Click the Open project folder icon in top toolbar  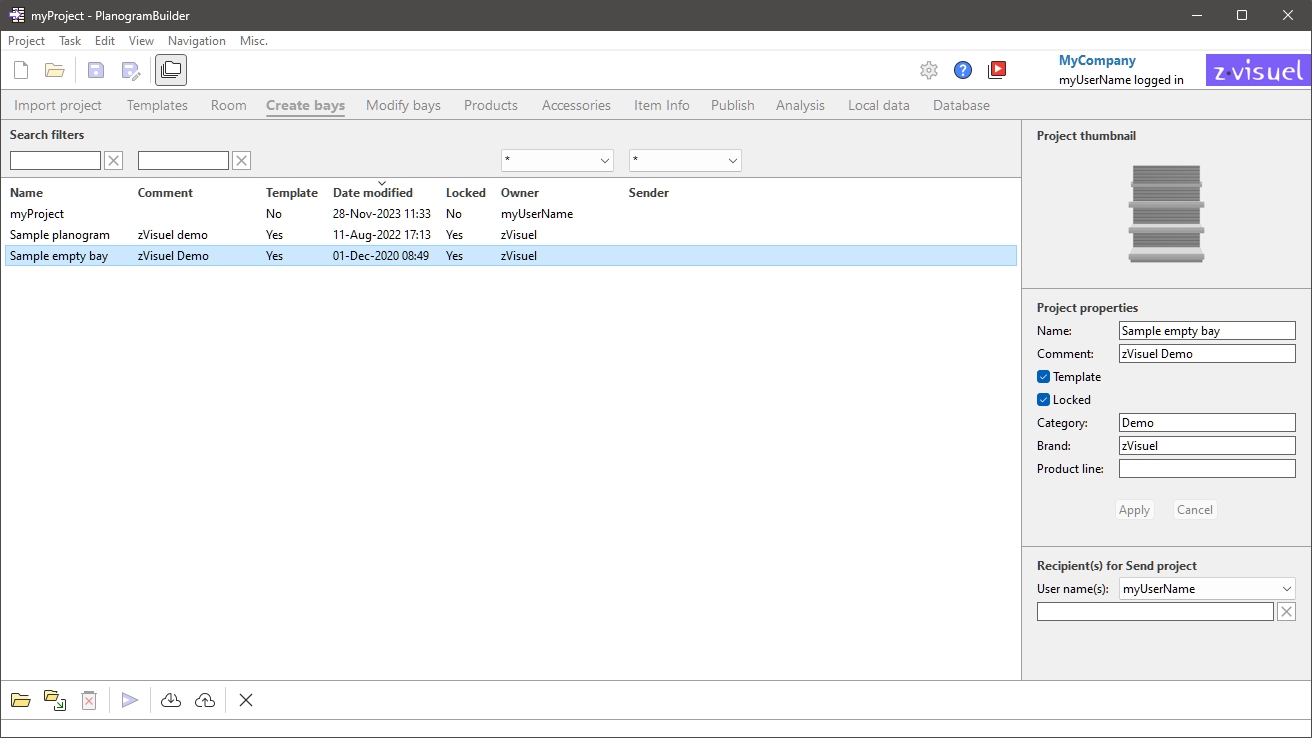point(55,70)
